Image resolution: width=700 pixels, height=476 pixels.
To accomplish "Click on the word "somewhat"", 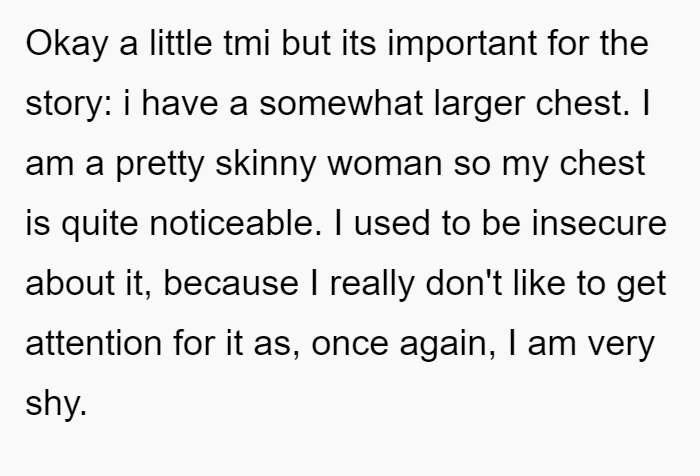I will click(341, 103).
